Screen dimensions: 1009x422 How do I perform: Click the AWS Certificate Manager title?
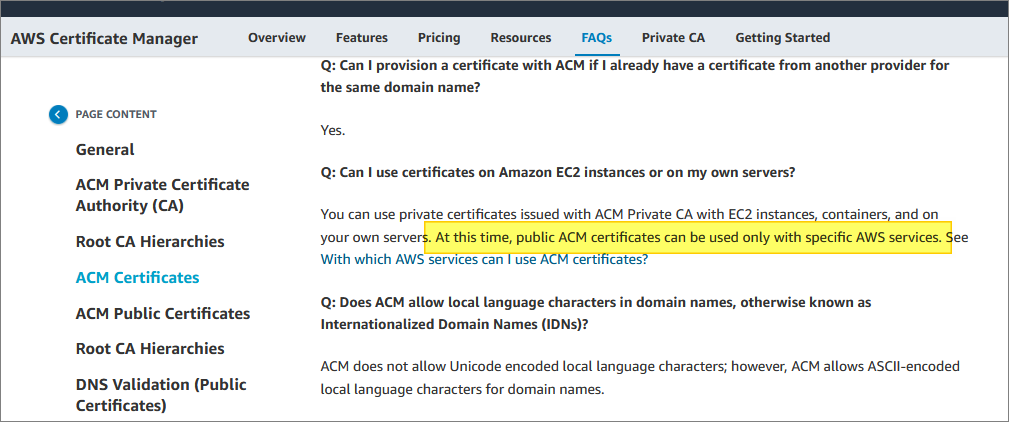point(104,39)
